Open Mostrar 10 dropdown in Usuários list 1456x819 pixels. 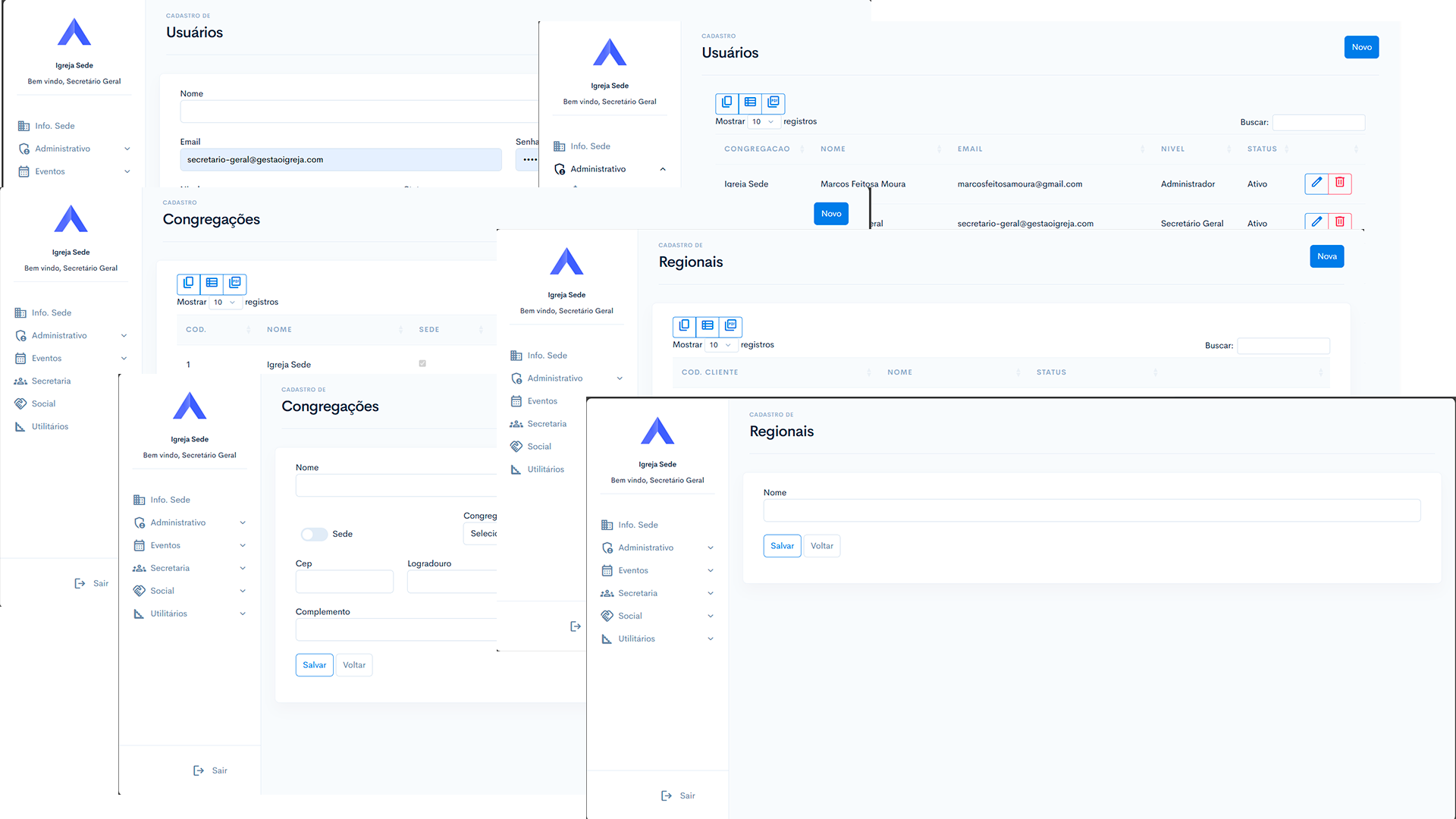(x=762, y=122)
